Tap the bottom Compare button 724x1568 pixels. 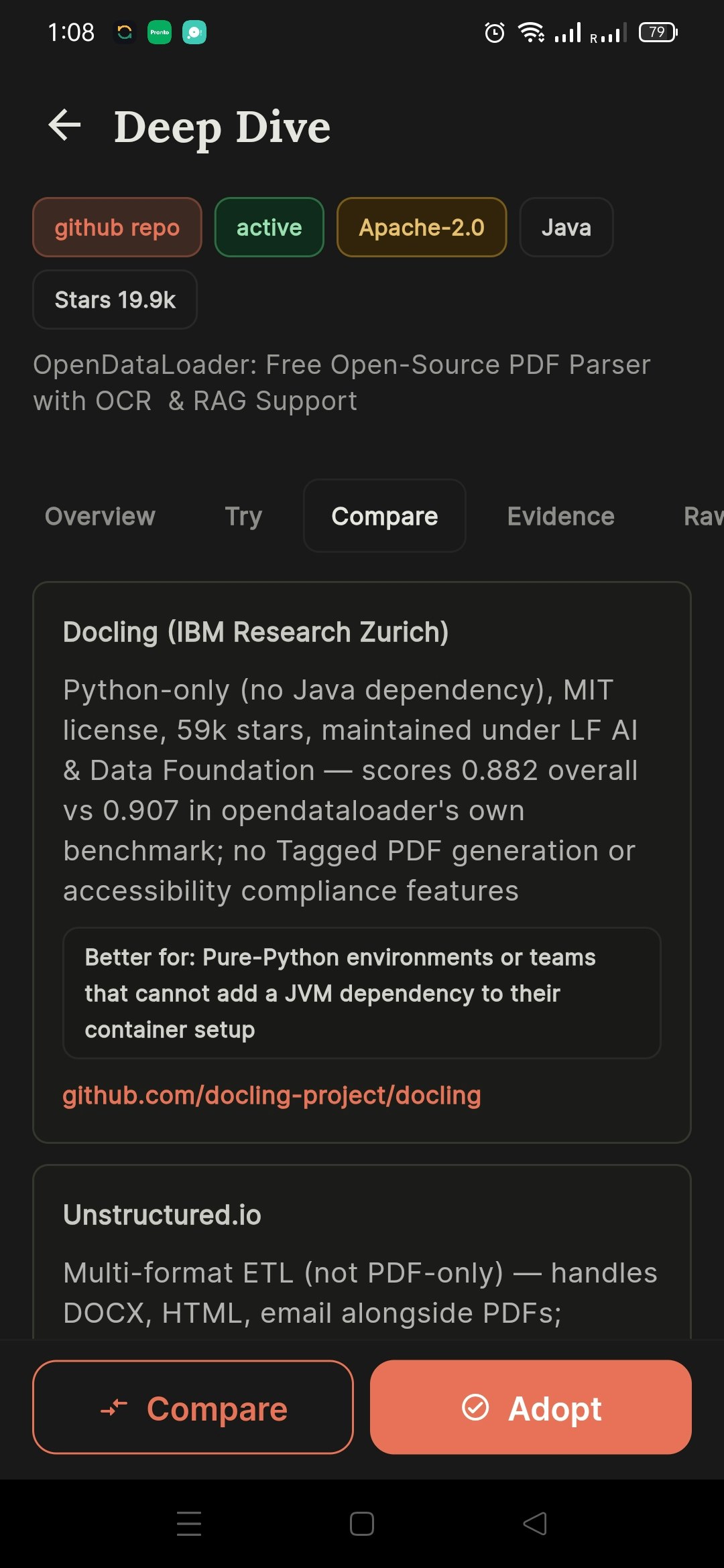[x=193, y=1407]
